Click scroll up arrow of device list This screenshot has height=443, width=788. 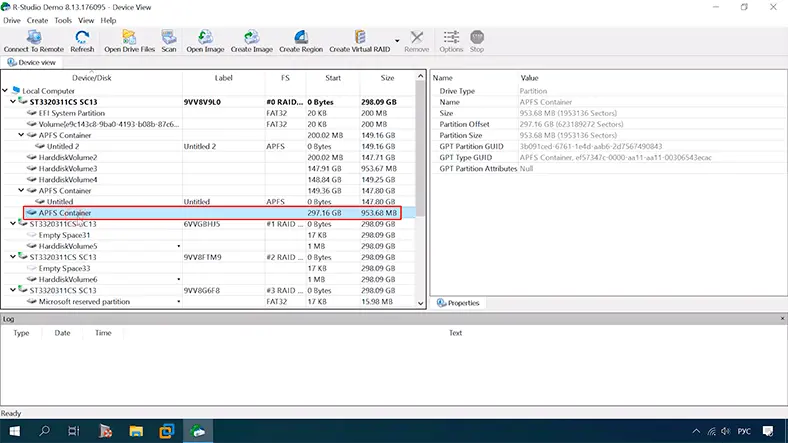coord(421,76)
